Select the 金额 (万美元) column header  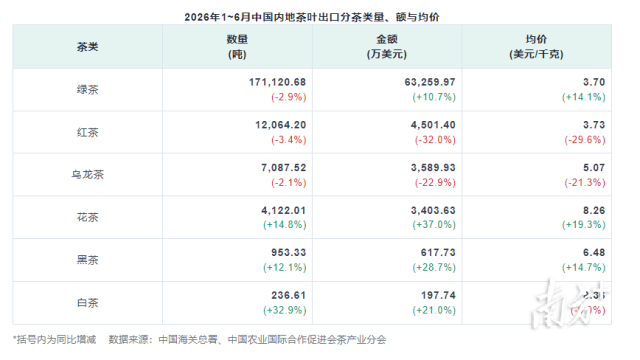click(x=387, y=47)
